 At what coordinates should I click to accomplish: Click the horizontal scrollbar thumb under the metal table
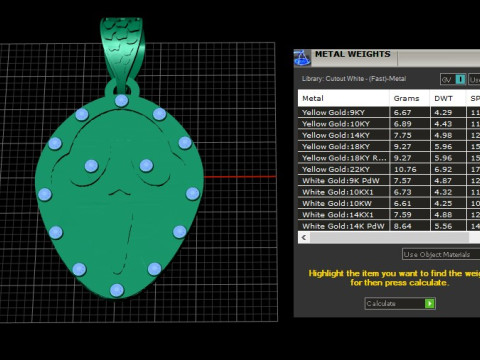389,238
